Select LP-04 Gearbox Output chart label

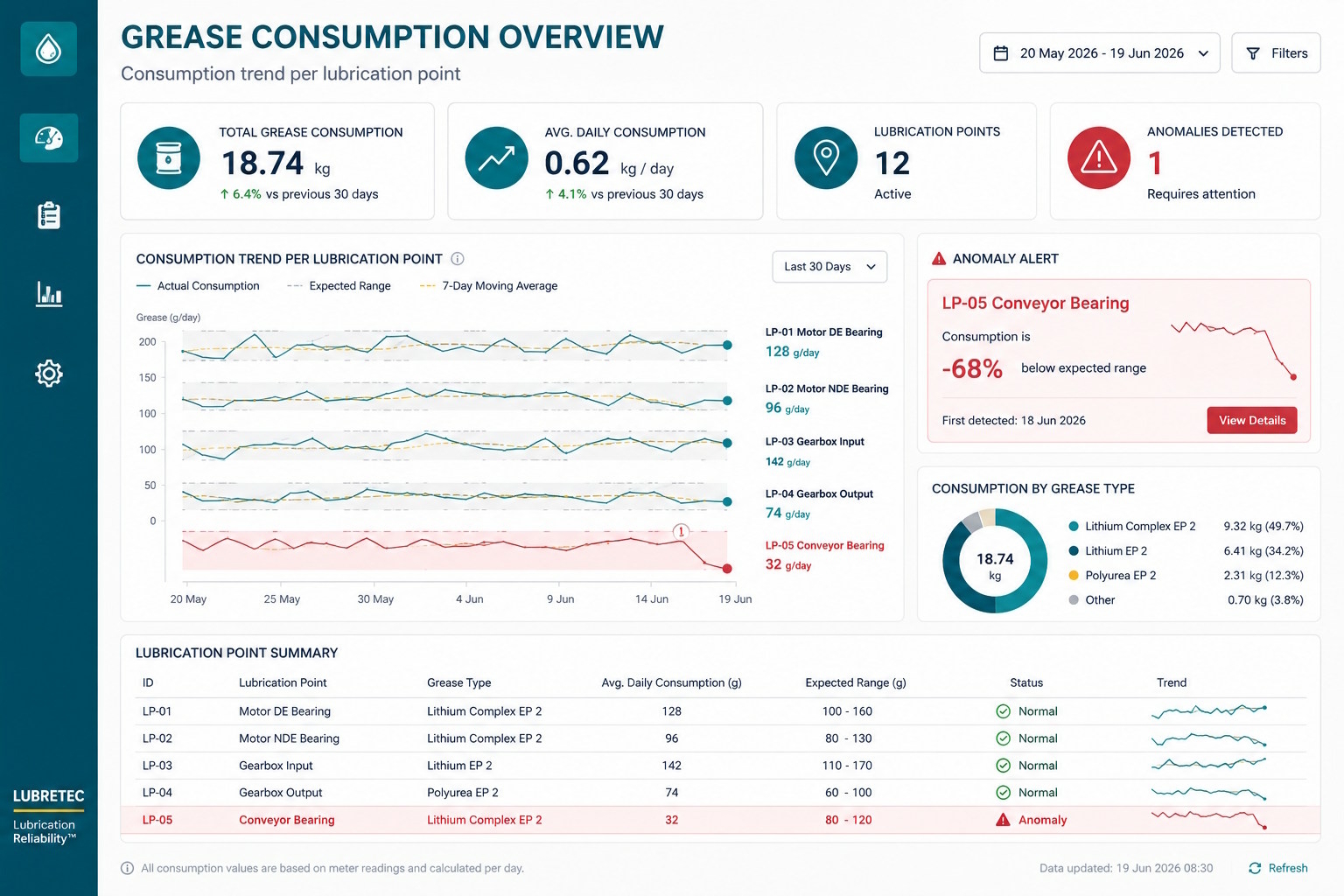(819, 494)
